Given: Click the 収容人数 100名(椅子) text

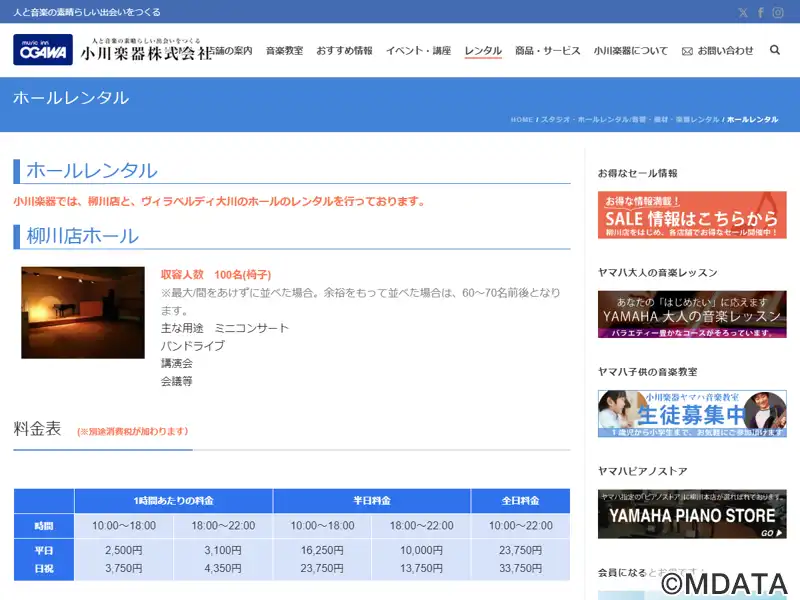Looking at the screenshot, I should point(216,274).
